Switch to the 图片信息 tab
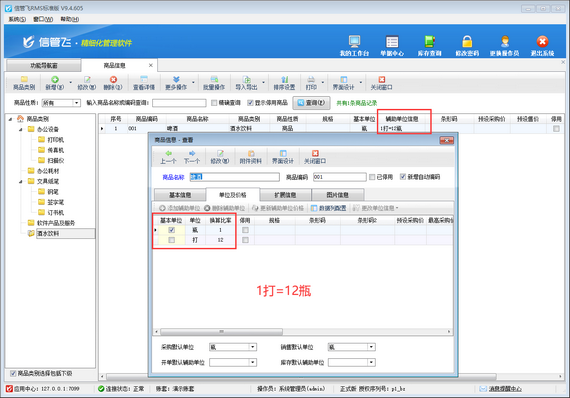 337,195
